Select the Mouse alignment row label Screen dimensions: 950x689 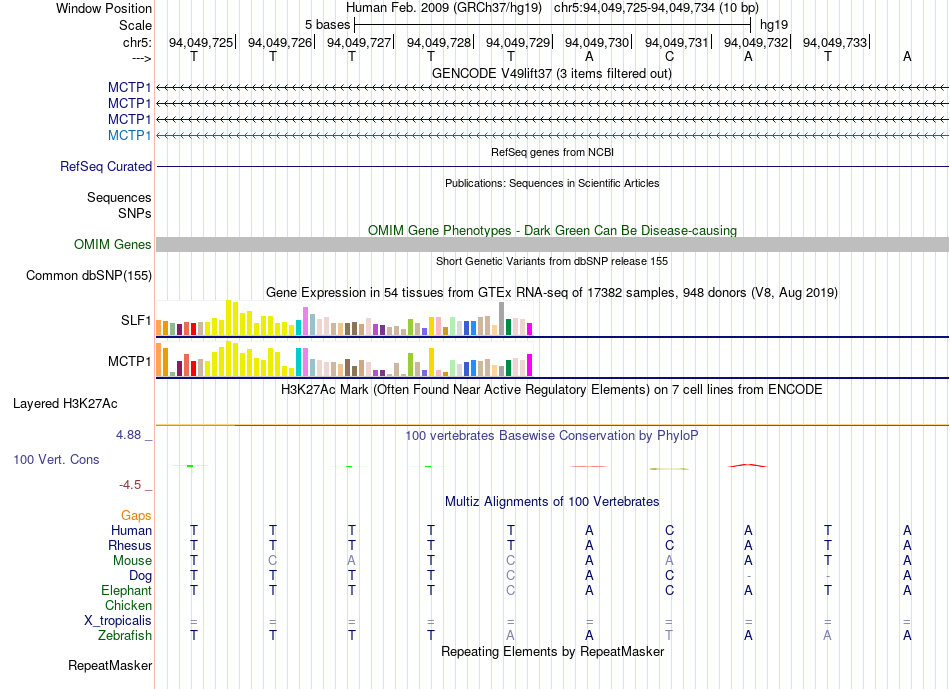(x=132, y=561)
